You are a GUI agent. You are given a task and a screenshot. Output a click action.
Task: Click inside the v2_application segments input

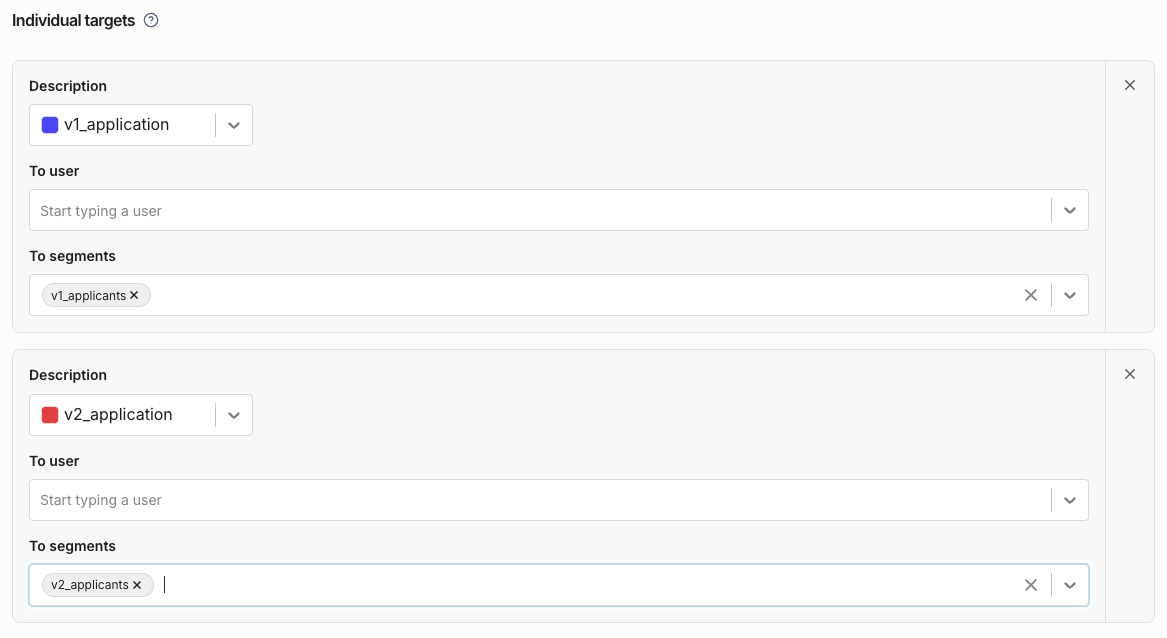[300, 584]
